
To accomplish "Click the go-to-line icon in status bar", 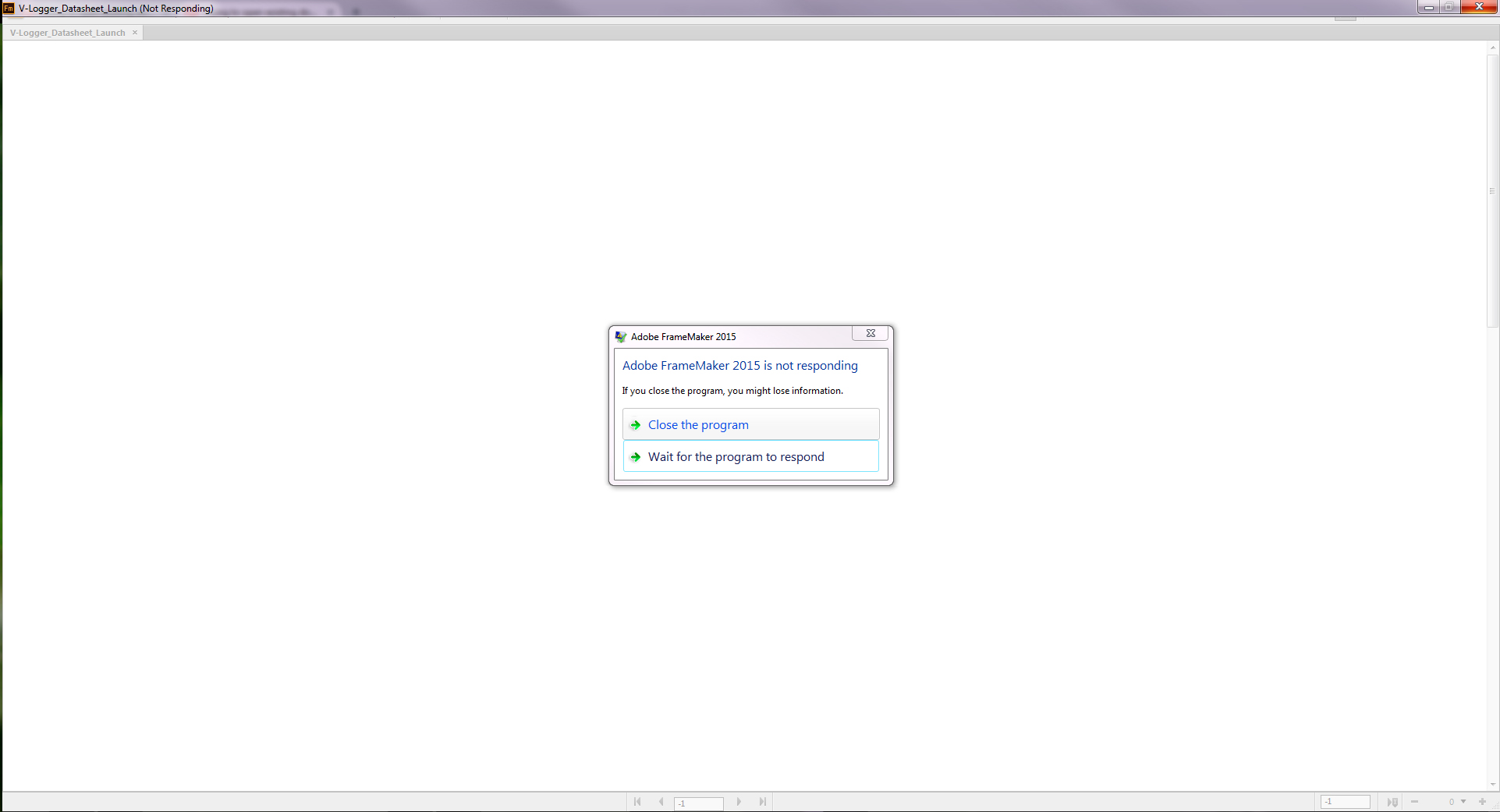I will 1392,802.
